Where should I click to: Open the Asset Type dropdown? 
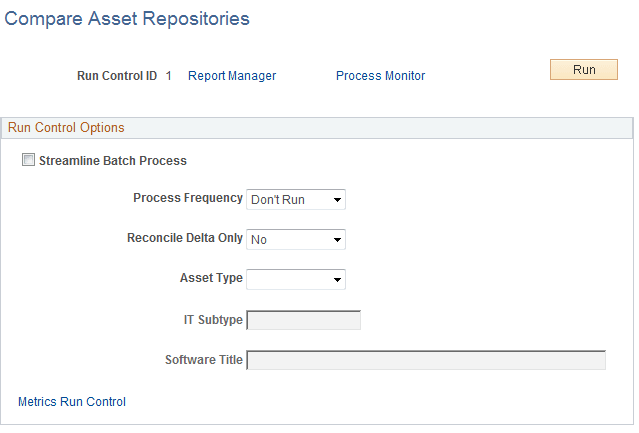pyautogui.click(x=296, y=279)
